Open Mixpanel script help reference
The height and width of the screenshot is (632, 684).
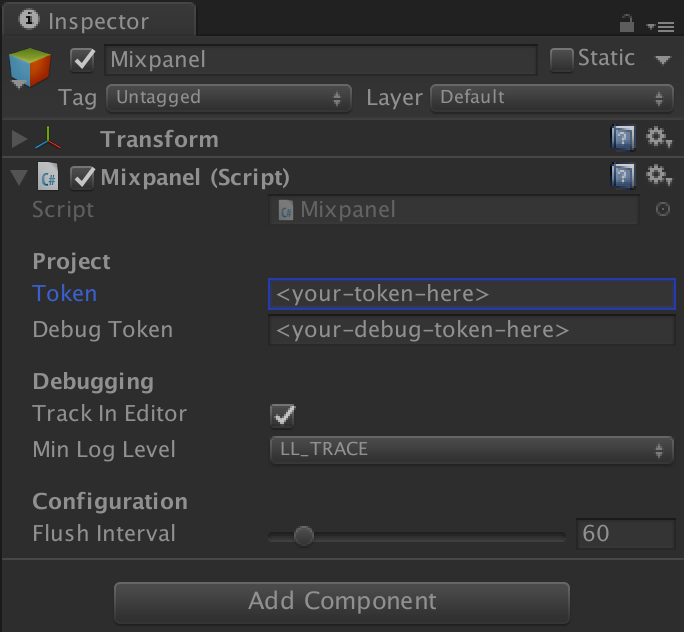[622, 177]
